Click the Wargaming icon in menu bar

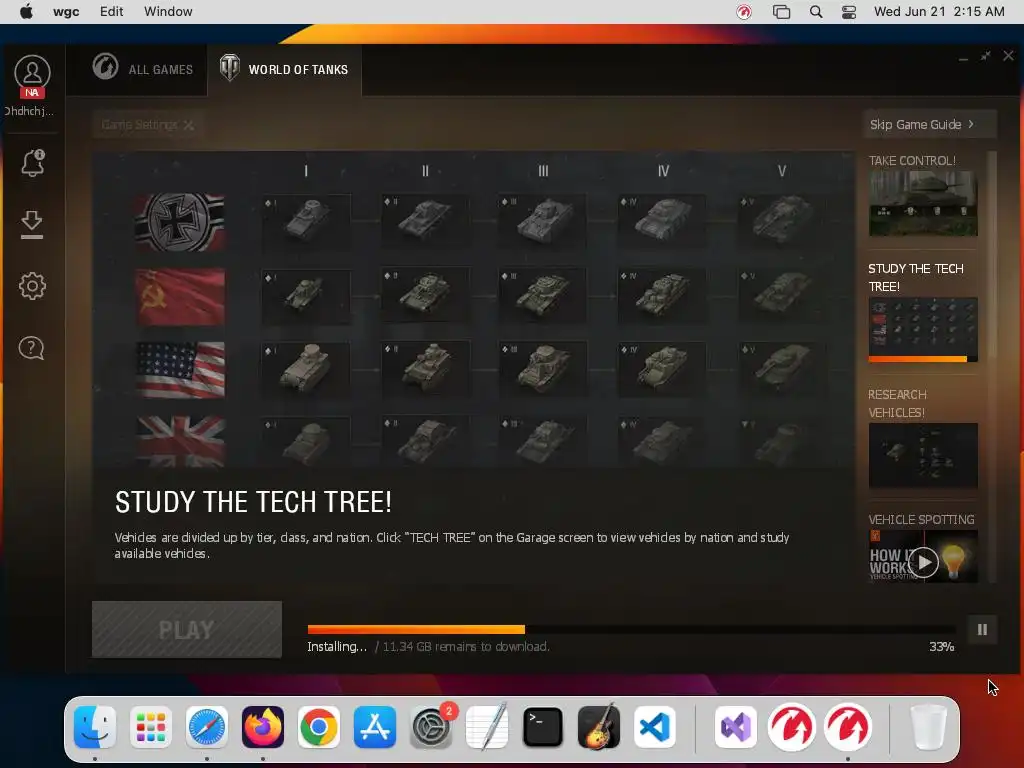point(744,12)
